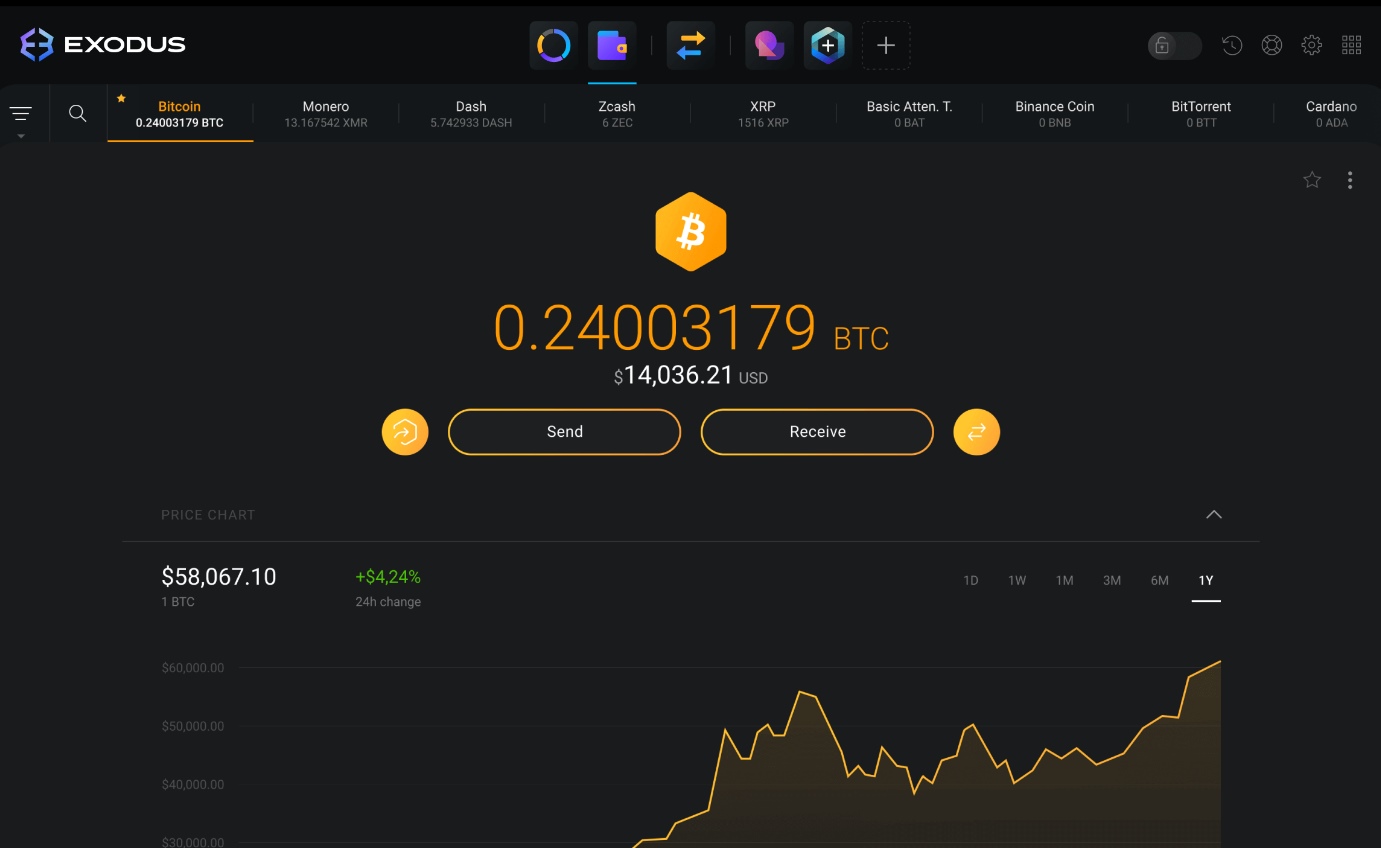Open the three-dot options menu

click(1350, 179)
